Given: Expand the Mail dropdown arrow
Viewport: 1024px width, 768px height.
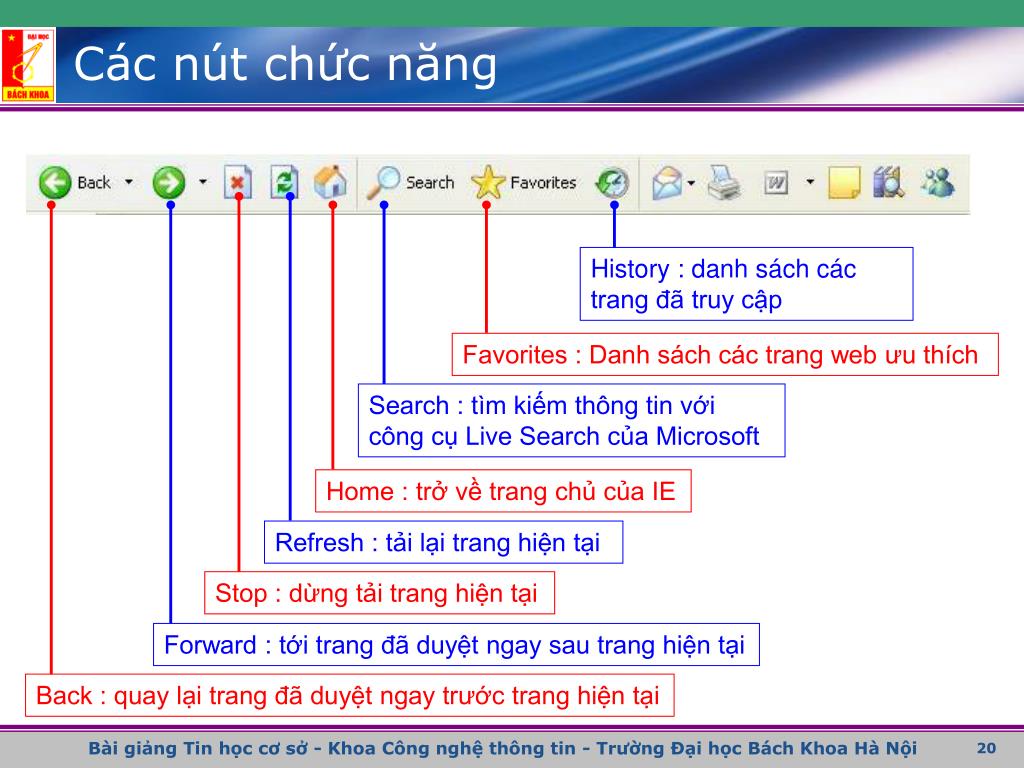Looking at the screenshot, I should tap(690, 183).
